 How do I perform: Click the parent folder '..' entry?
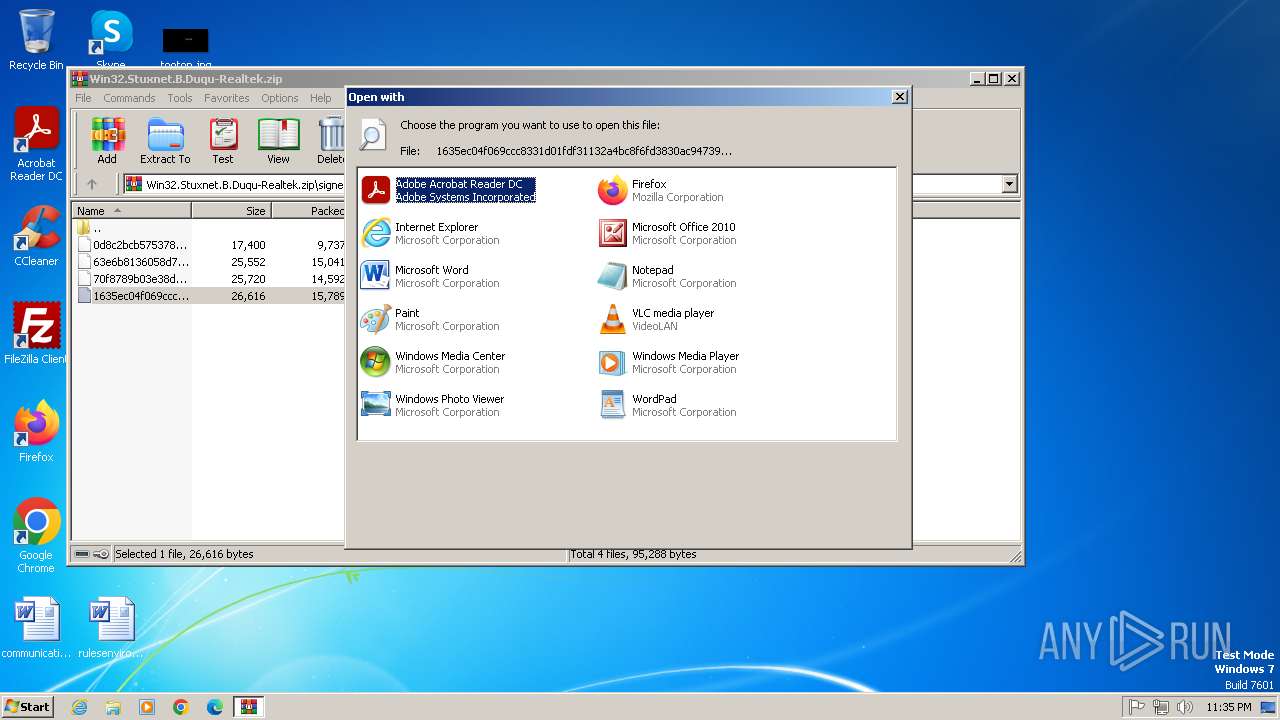tap(90, 228)
